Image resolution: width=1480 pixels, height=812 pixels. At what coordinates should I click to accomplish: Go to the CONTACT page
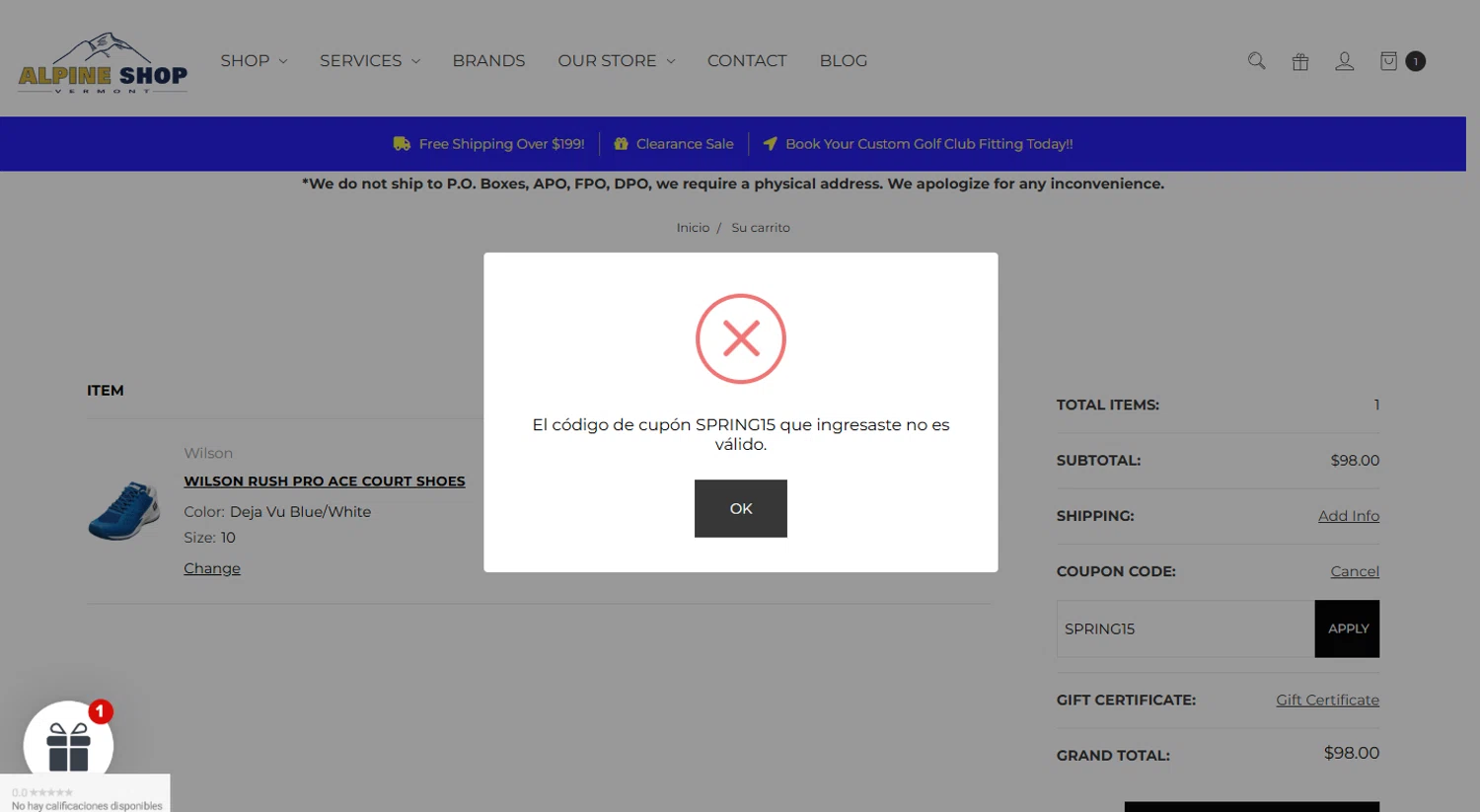pos(747,61)
